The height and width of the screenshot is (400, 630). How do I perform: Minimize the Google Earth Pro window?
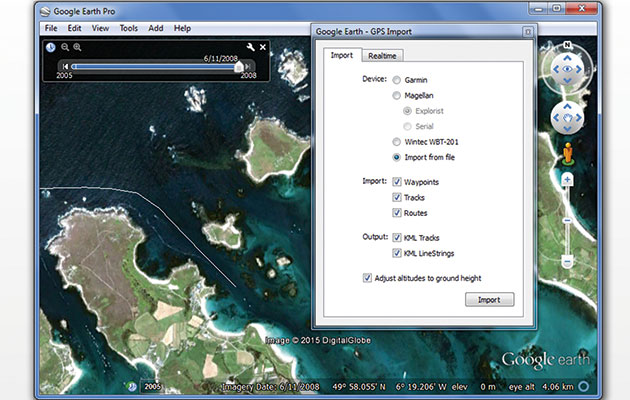(539, 9)
